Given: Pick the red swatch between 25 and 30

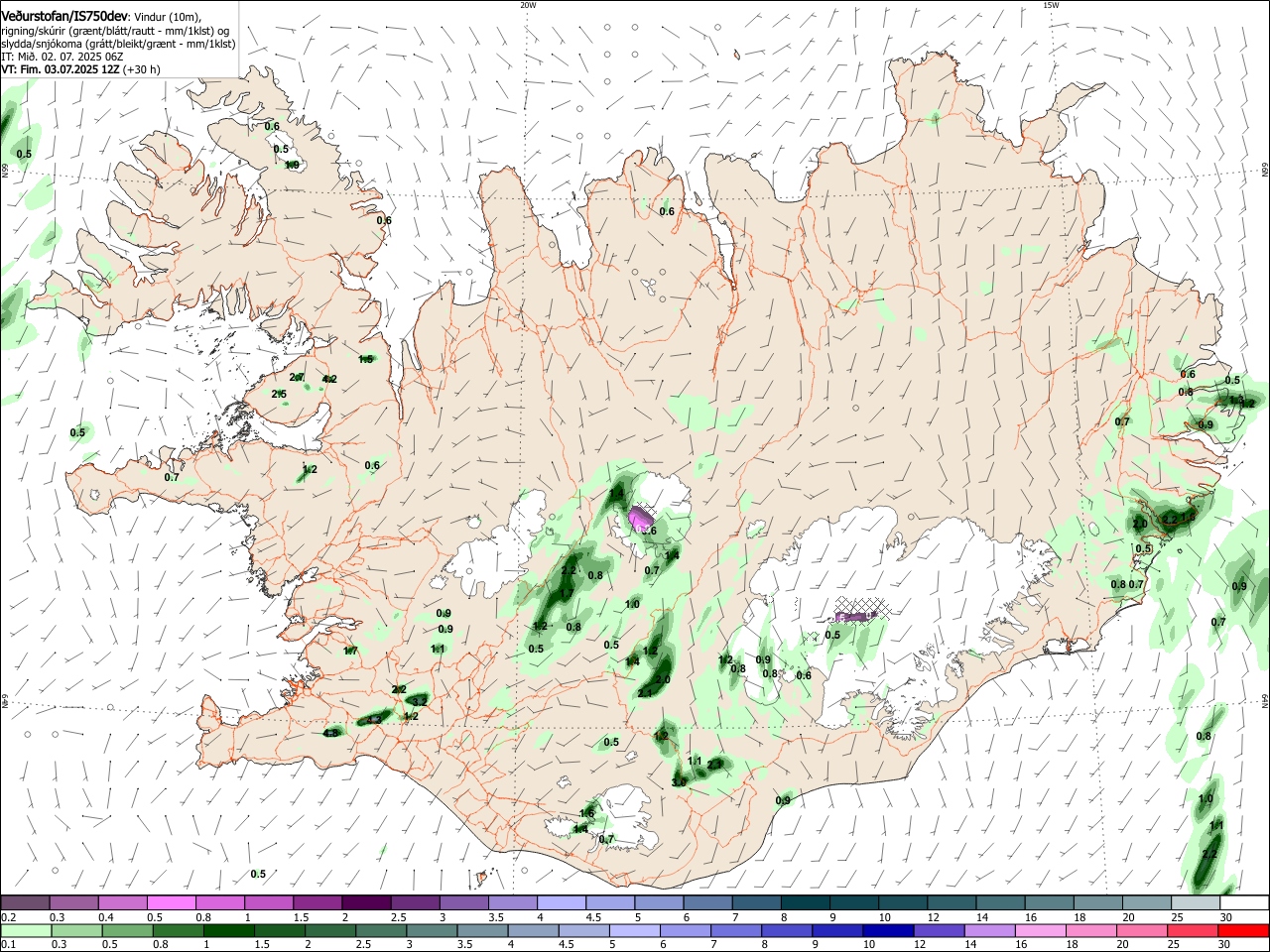Looking at the screenshot, I should (x=1193, y=930).
